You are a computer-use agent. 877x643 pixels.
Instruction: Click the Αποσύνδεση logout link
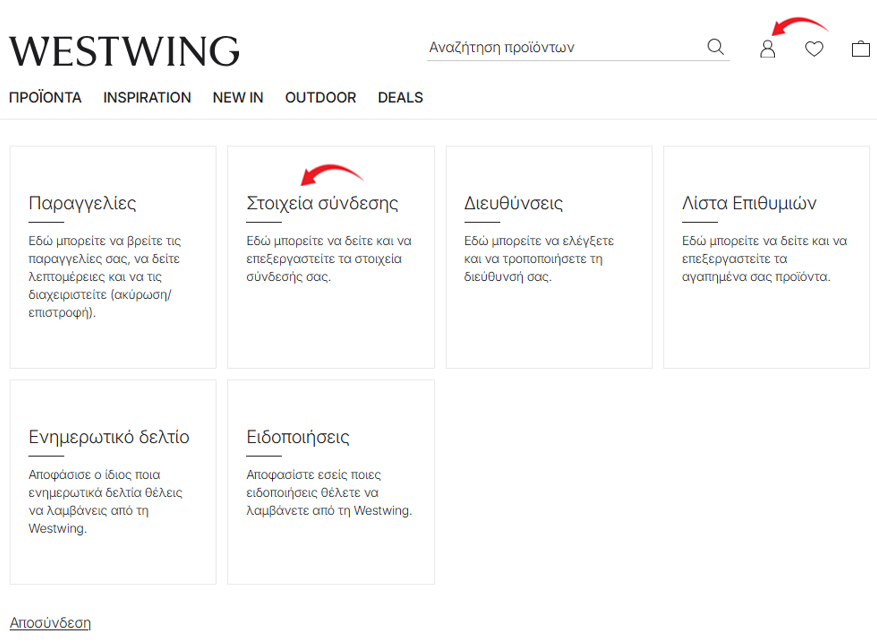50,623
